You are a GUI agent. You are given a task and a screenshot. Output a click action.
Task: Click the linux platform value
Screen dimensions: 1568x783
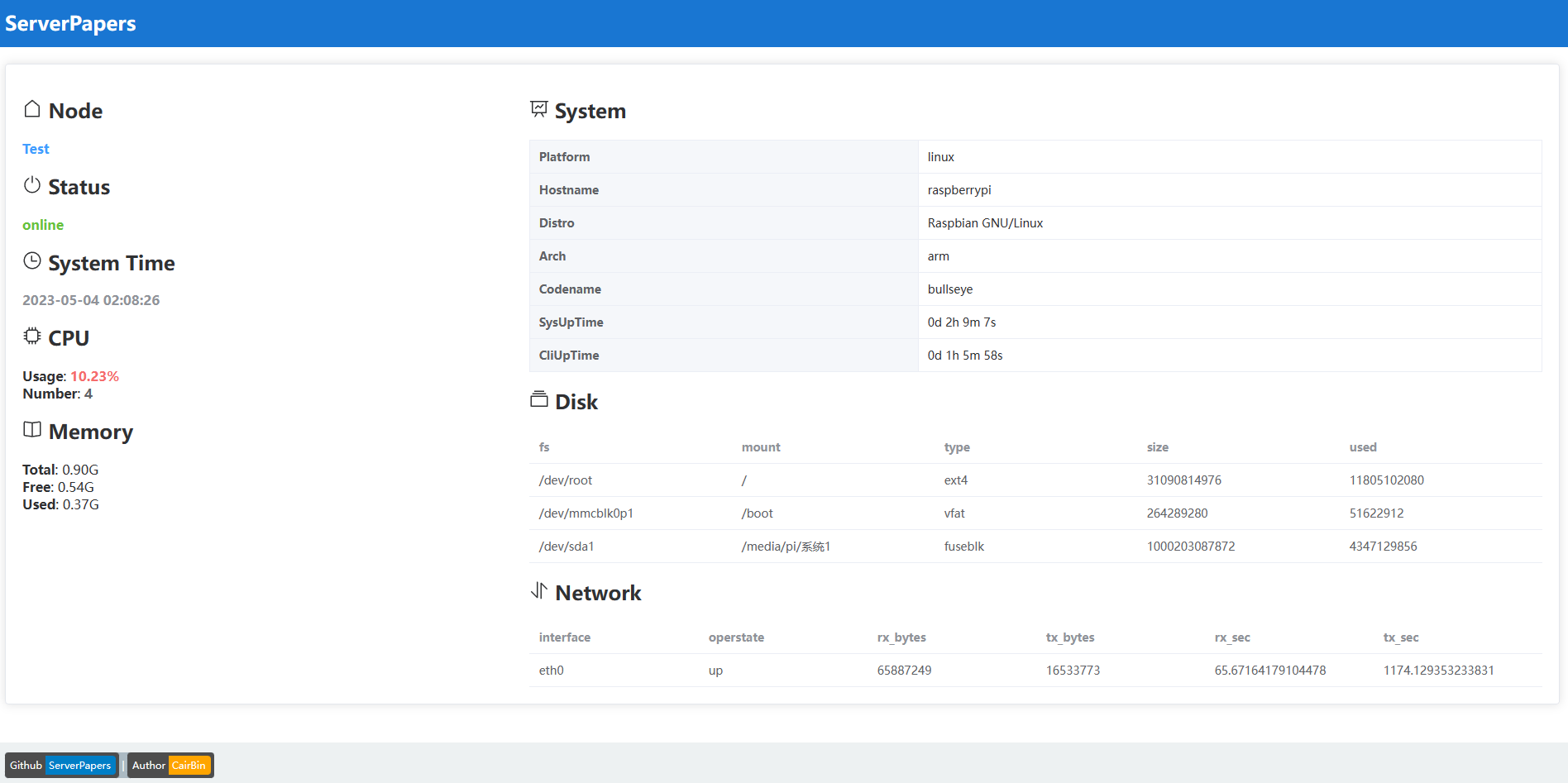coord(941,157)
